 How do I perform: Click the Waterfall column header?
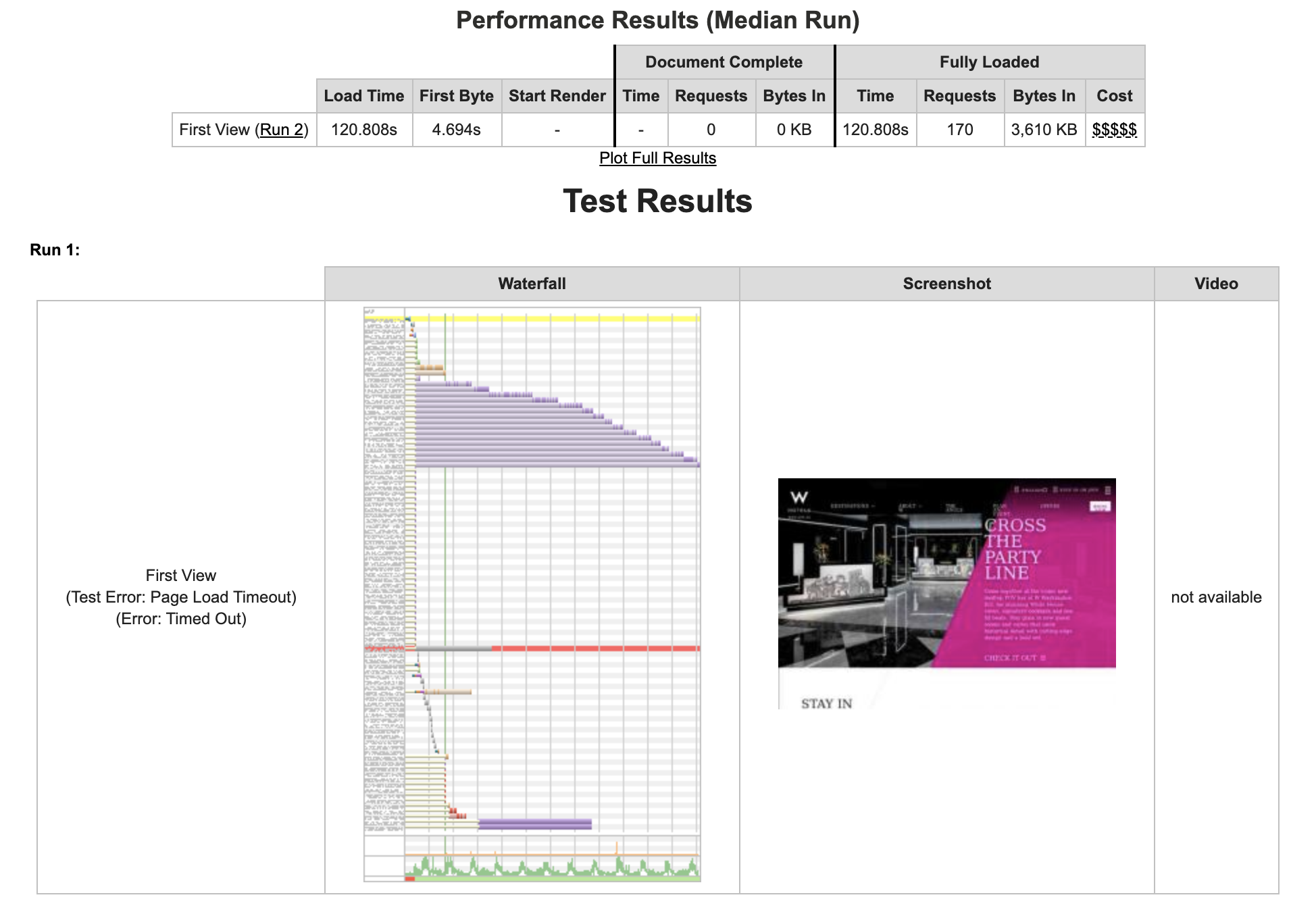(532, 284)
